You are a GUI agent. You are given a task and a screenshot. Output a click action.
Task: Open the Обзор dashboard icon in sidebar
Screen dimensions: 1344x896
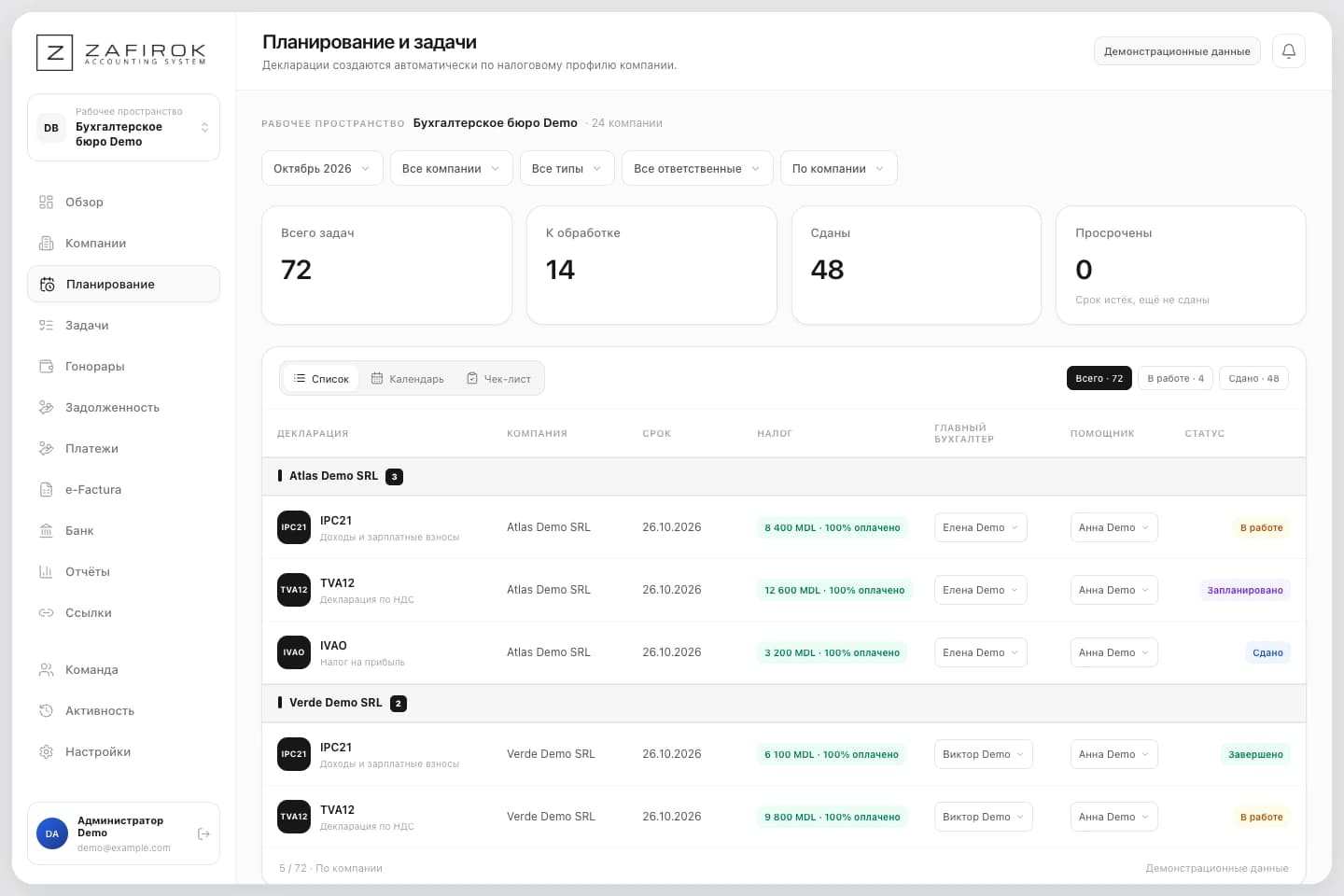46,202
